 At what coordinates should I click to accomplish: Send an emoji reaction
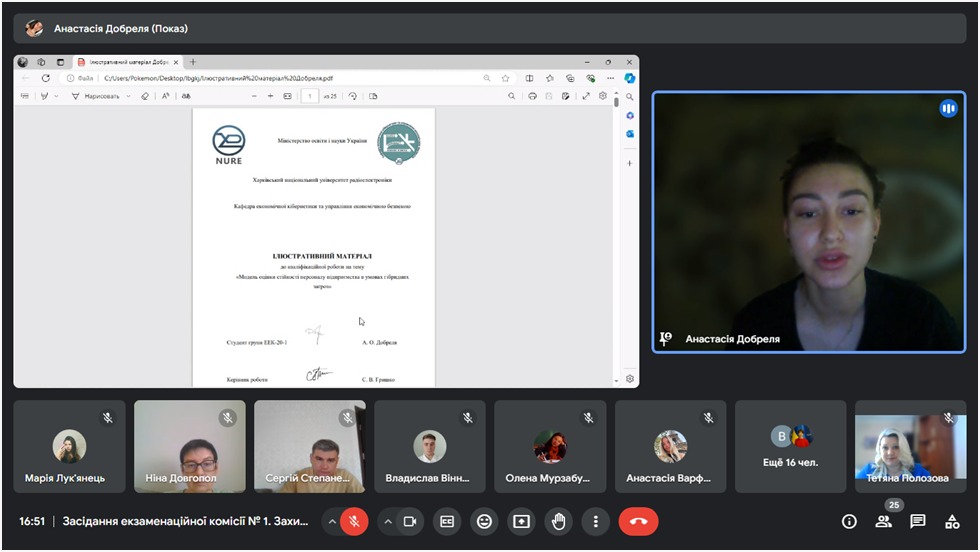click(x=485, y=521)
